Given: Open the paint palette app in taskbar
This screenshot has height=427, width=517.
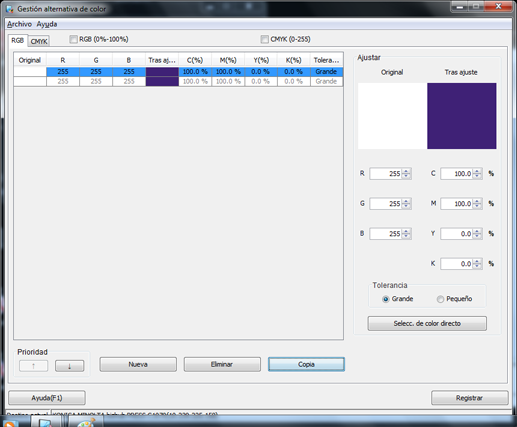Looking at the screenshot, I should coord(86,423).
